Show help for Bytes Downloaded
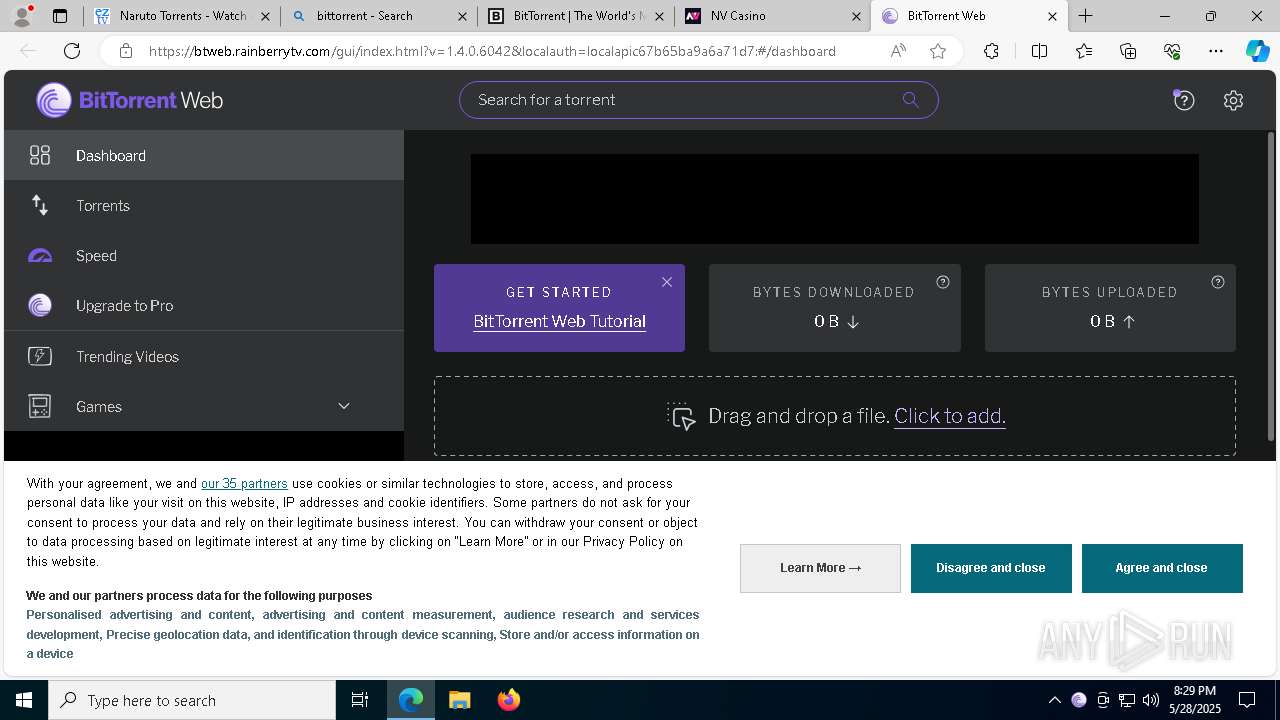1280x720 pixels. (943, 282)
